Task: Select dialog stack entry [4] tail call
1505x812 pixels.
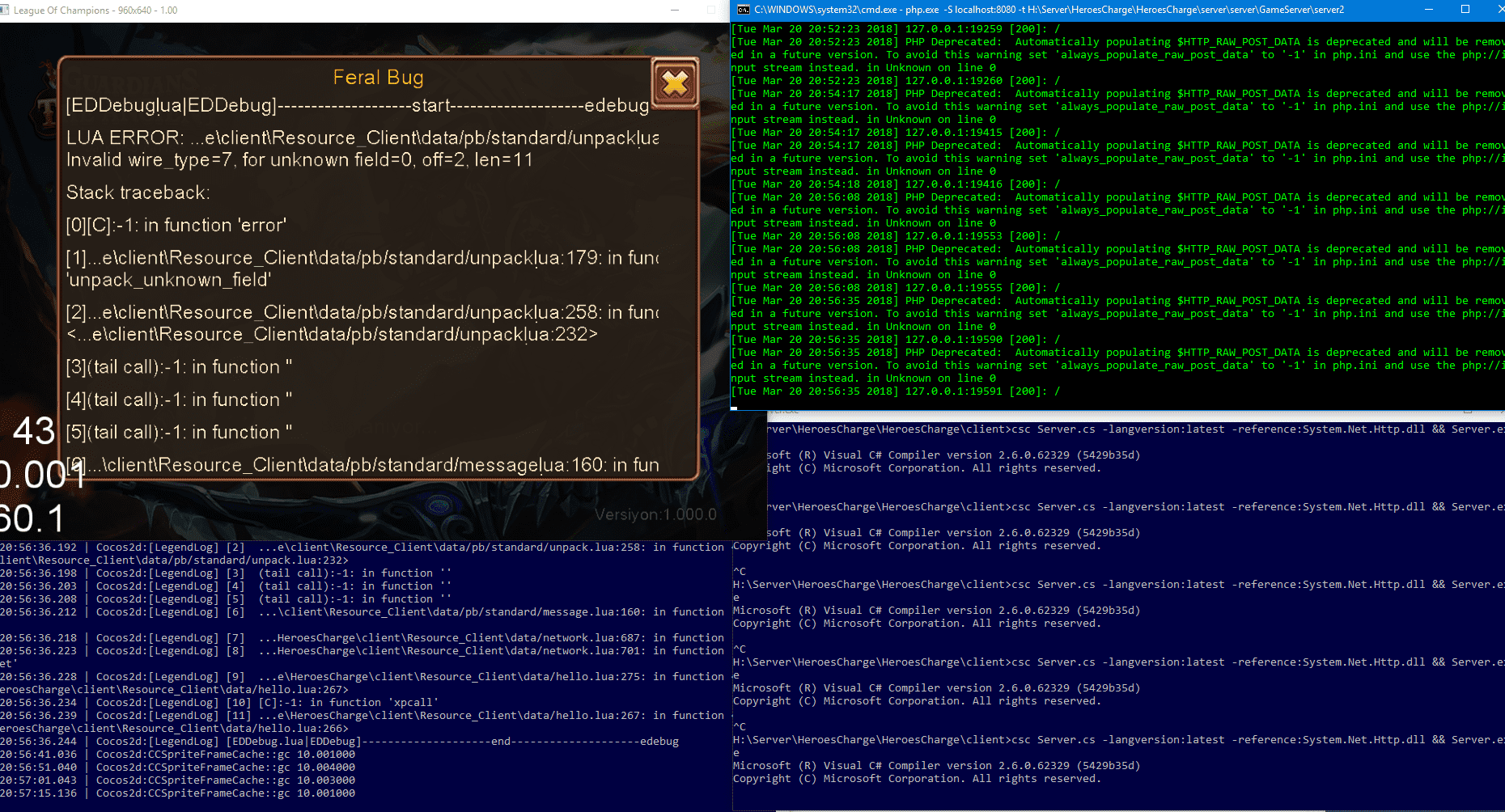Action: click(179, 400)
